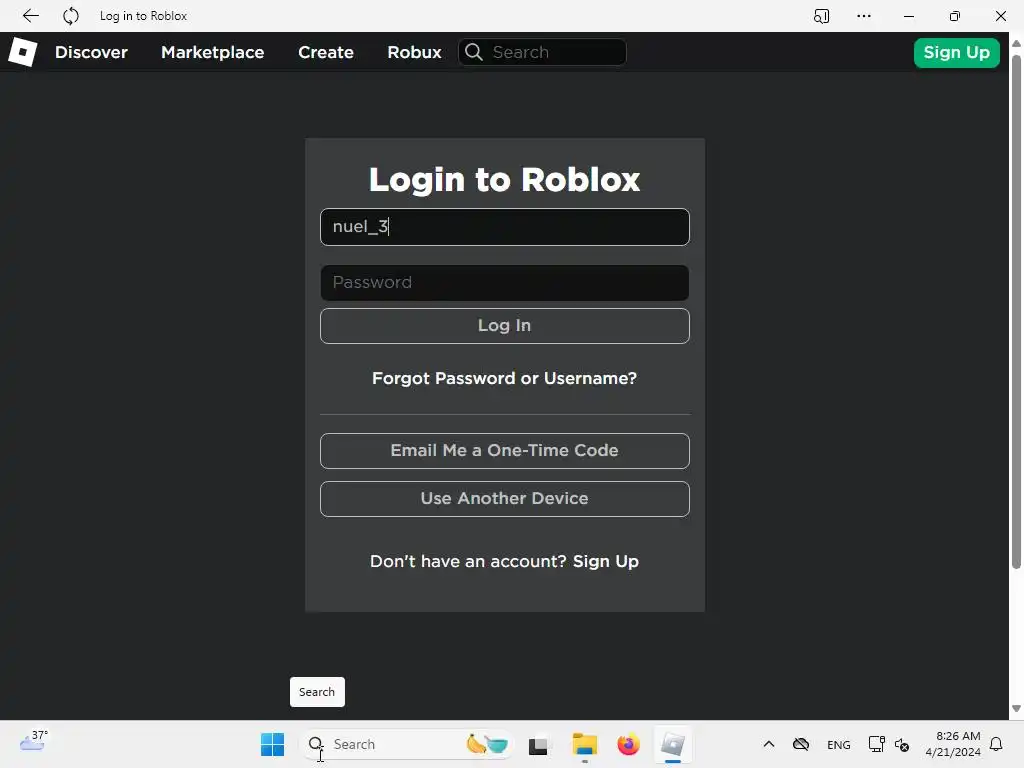The height and width of the screenshot is (768, 1024).
Task: Click the OneDrive cloud tray icon
Action: 801,744
